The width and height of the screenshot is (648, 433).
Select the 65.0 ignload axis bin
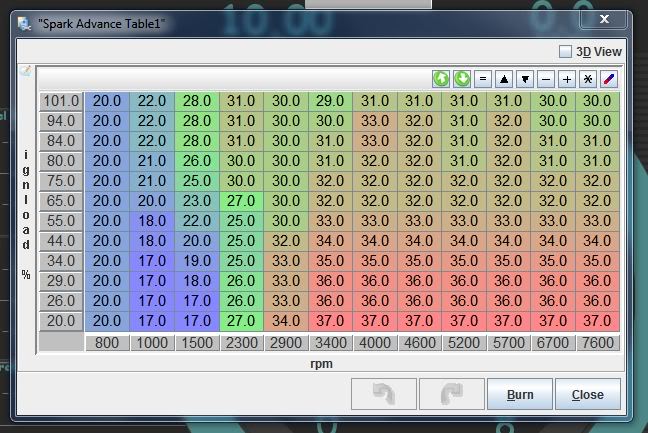point(61,201)
